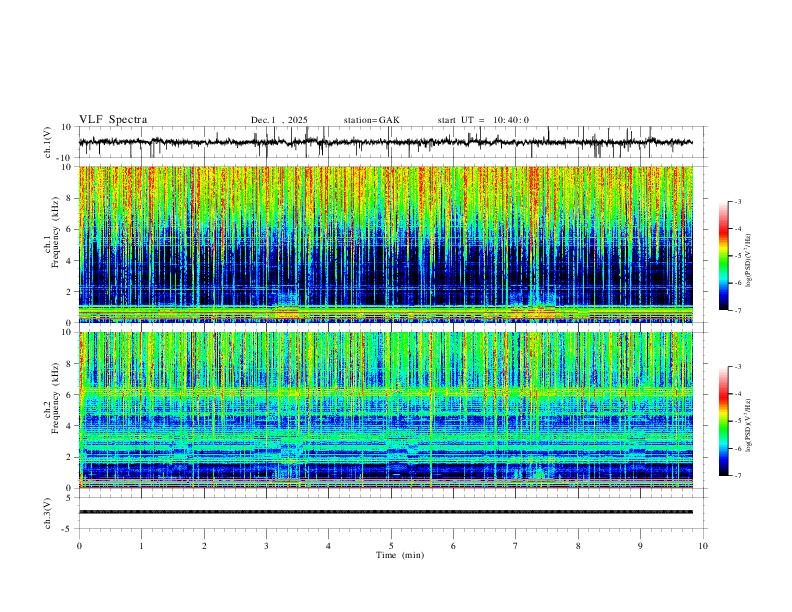
Task: Click the ch.3 flat voltage trace
Action: click(x=385, y=512)
